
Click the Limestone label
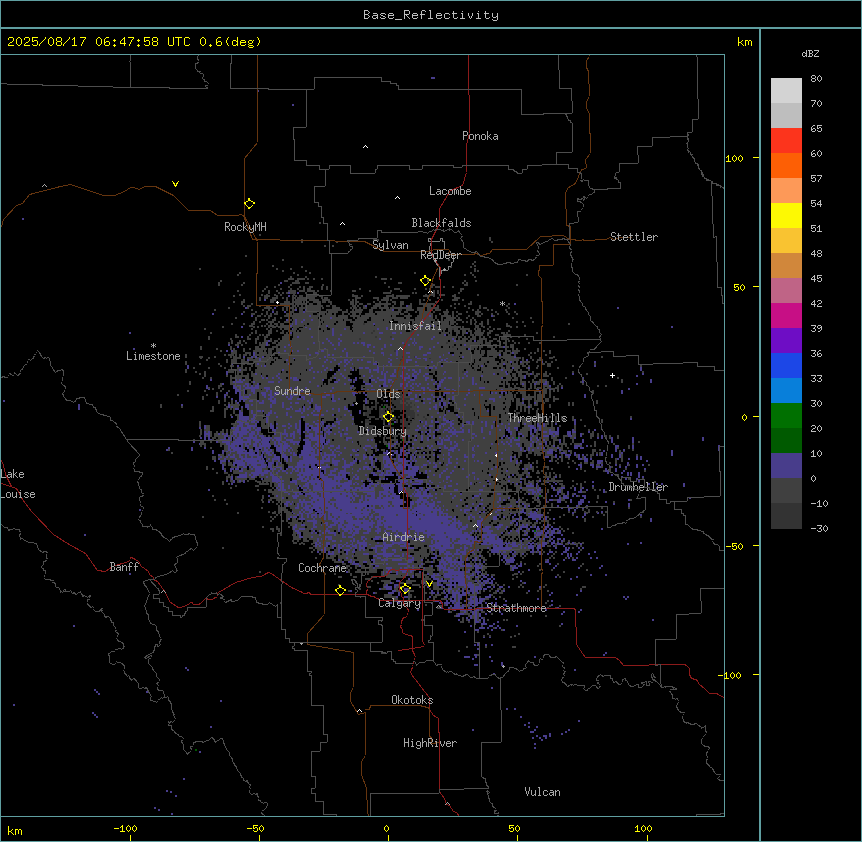(x=153, y=356)
